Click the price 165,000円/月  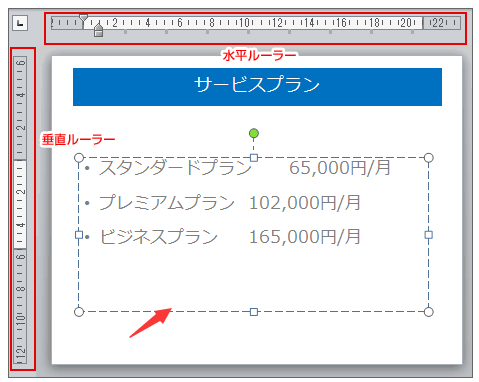coord(305,237)
